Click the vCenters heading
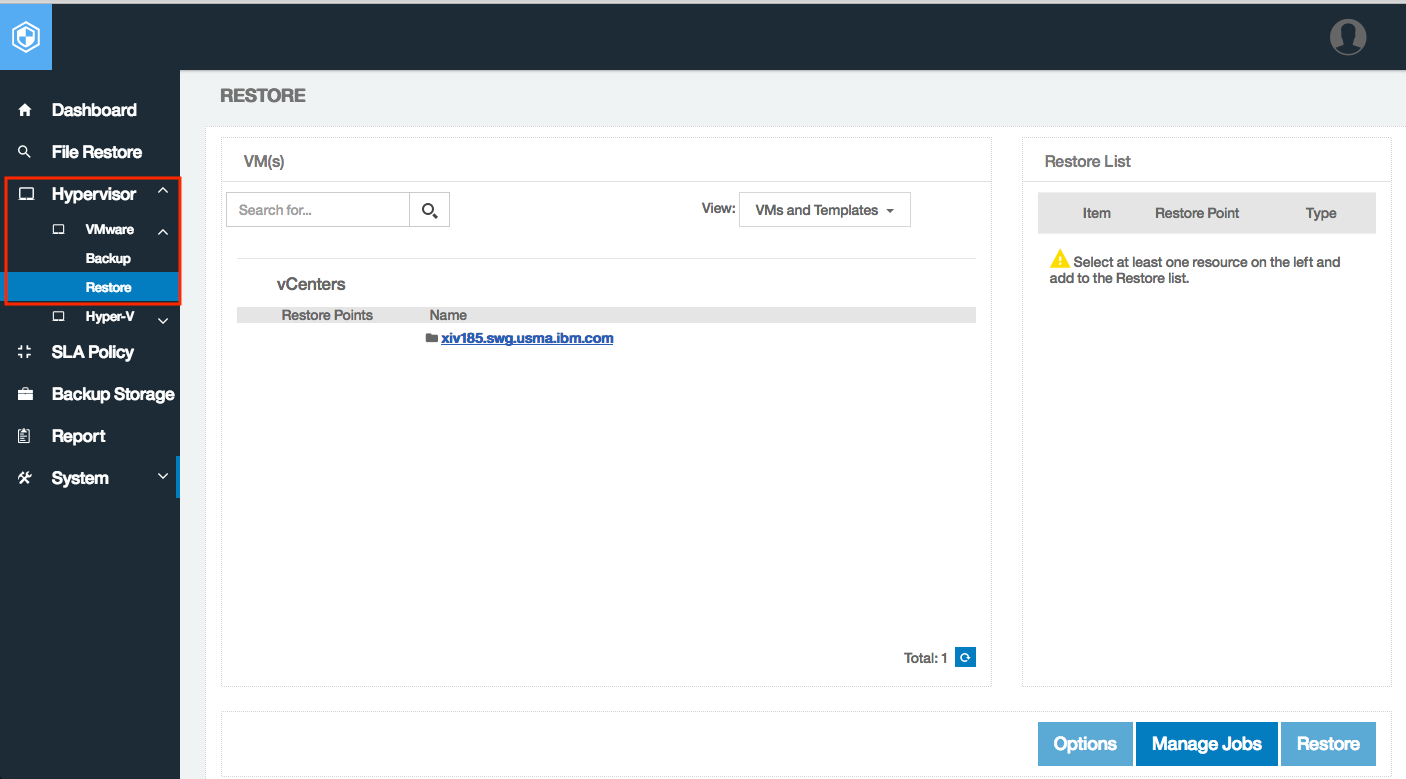 click(x=311, y=284)
